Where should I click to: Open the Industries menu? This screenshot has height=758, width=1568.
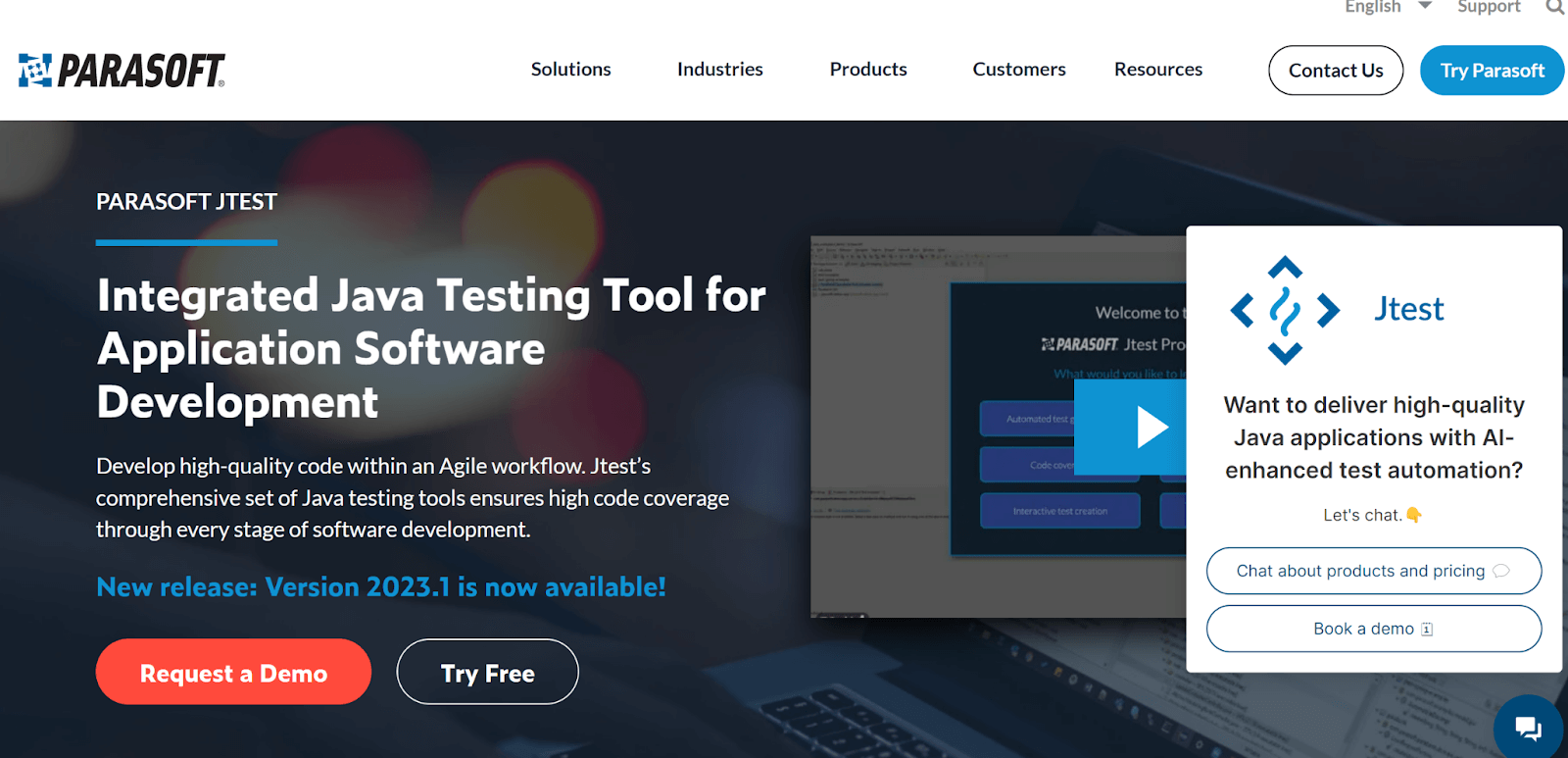720,70
